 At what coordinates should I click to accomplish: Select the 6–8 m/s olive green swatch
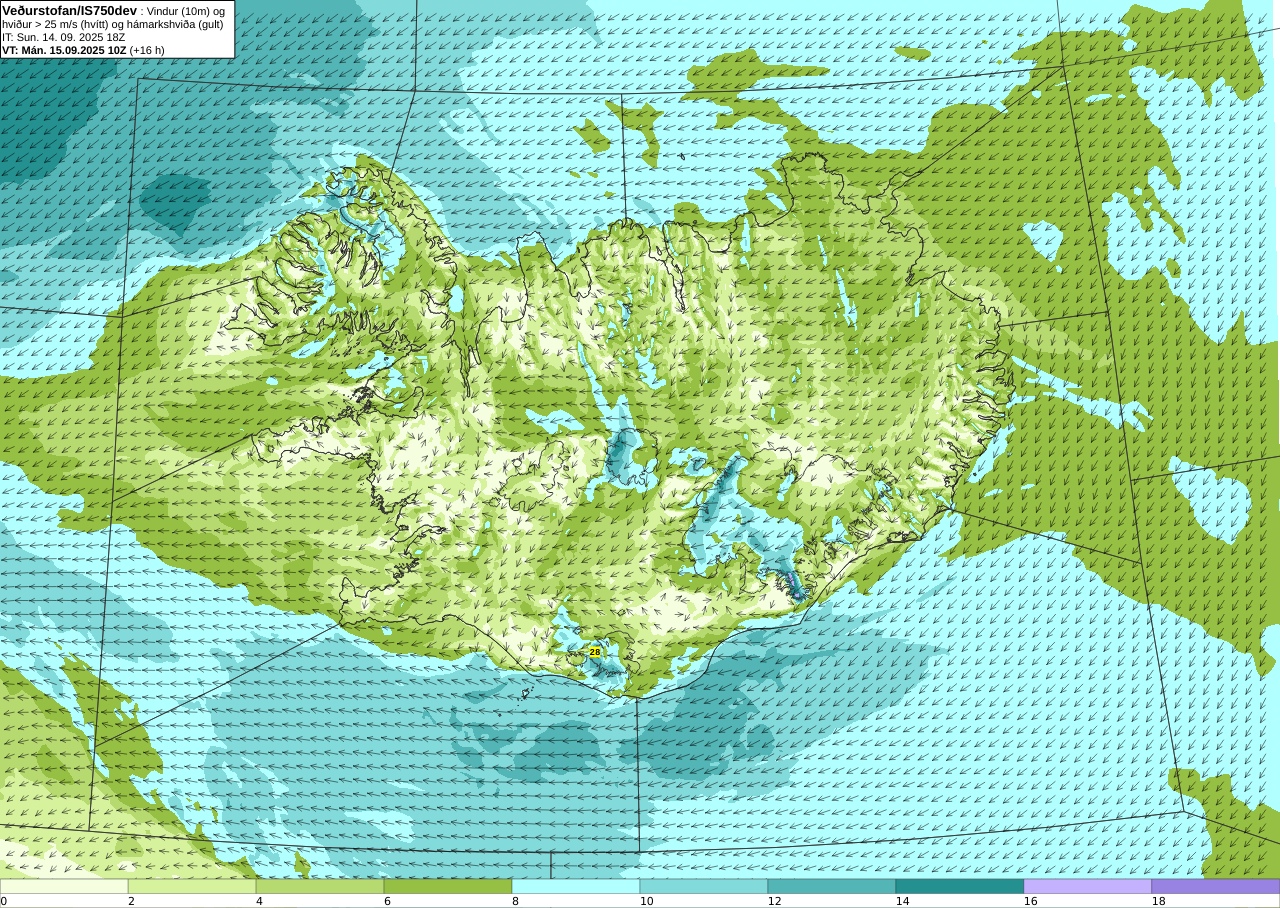coord(448,886)
